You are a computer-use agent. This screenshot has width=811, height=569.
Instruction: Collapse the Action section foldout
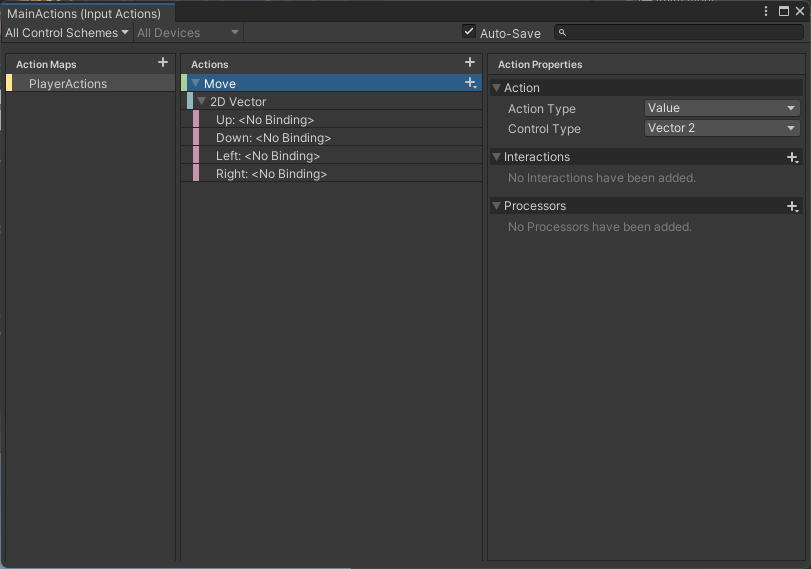(497, 88)
